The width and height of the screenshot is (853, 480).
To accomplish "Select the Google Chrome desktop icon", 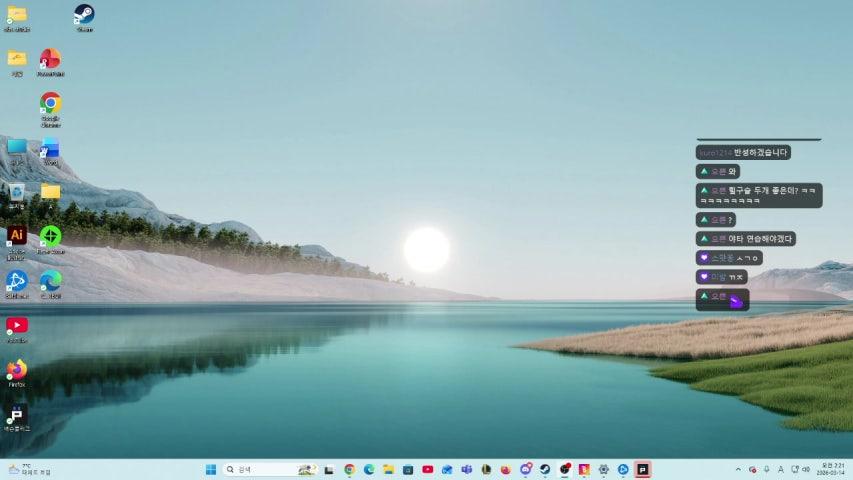I will click(x=50, y=103).
